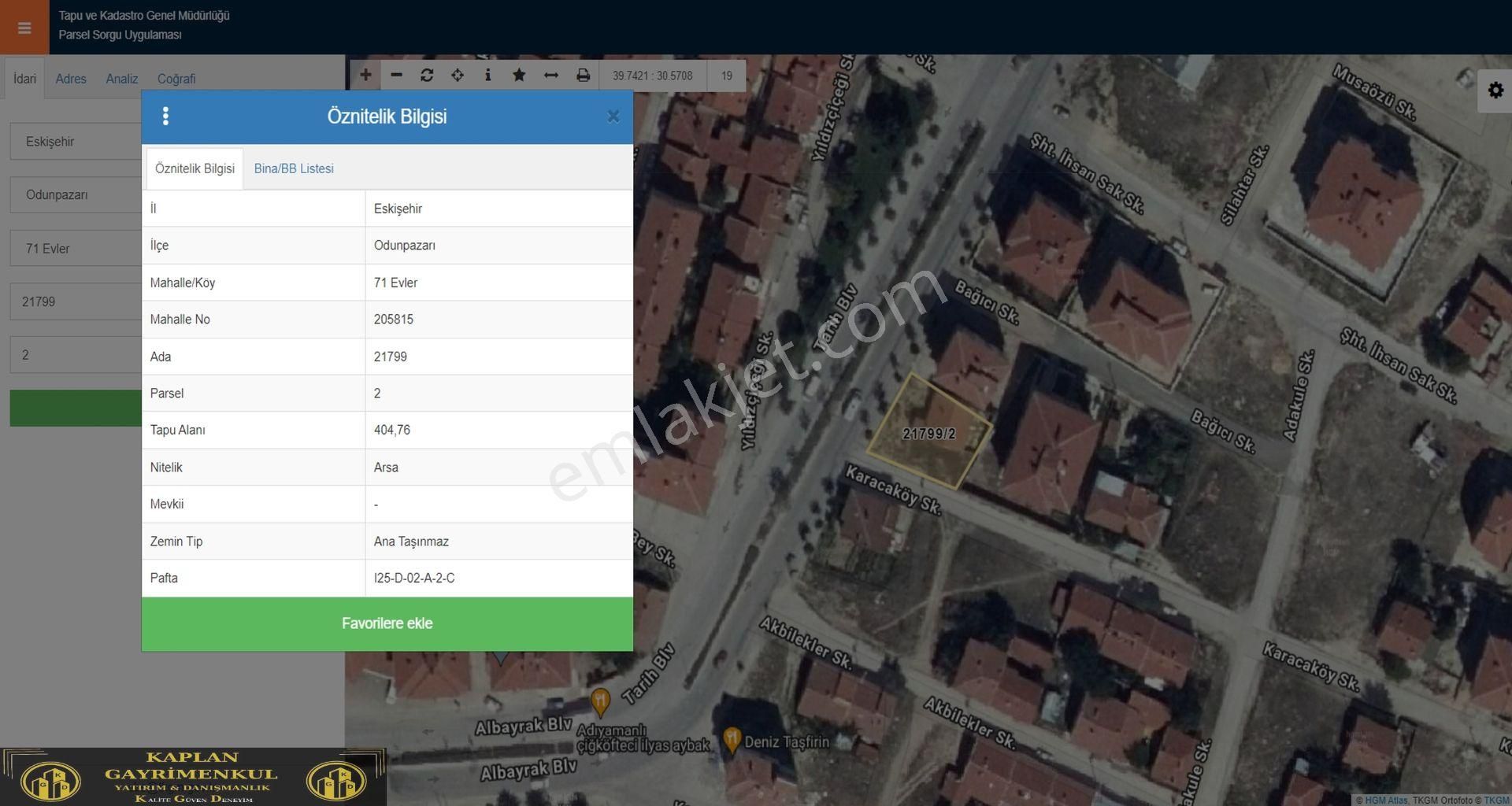Click the Parsel Sorgu Uygulaması title

click(x=120, y=35)
